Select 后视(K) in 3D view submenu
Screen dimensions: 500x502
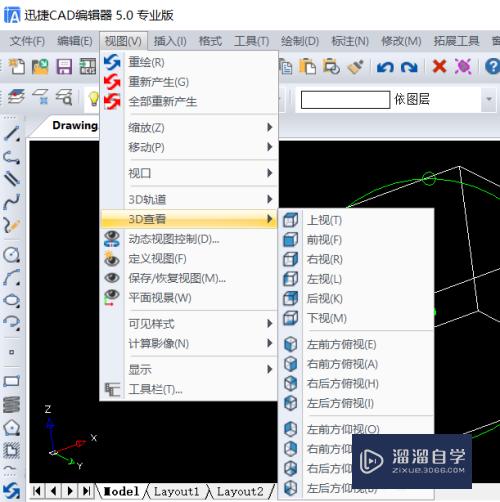[x=356, y=298]
